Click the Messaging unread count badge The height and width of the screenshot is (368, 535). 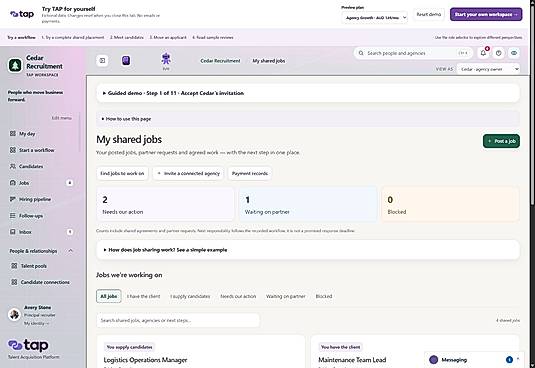tap(509, 359)
